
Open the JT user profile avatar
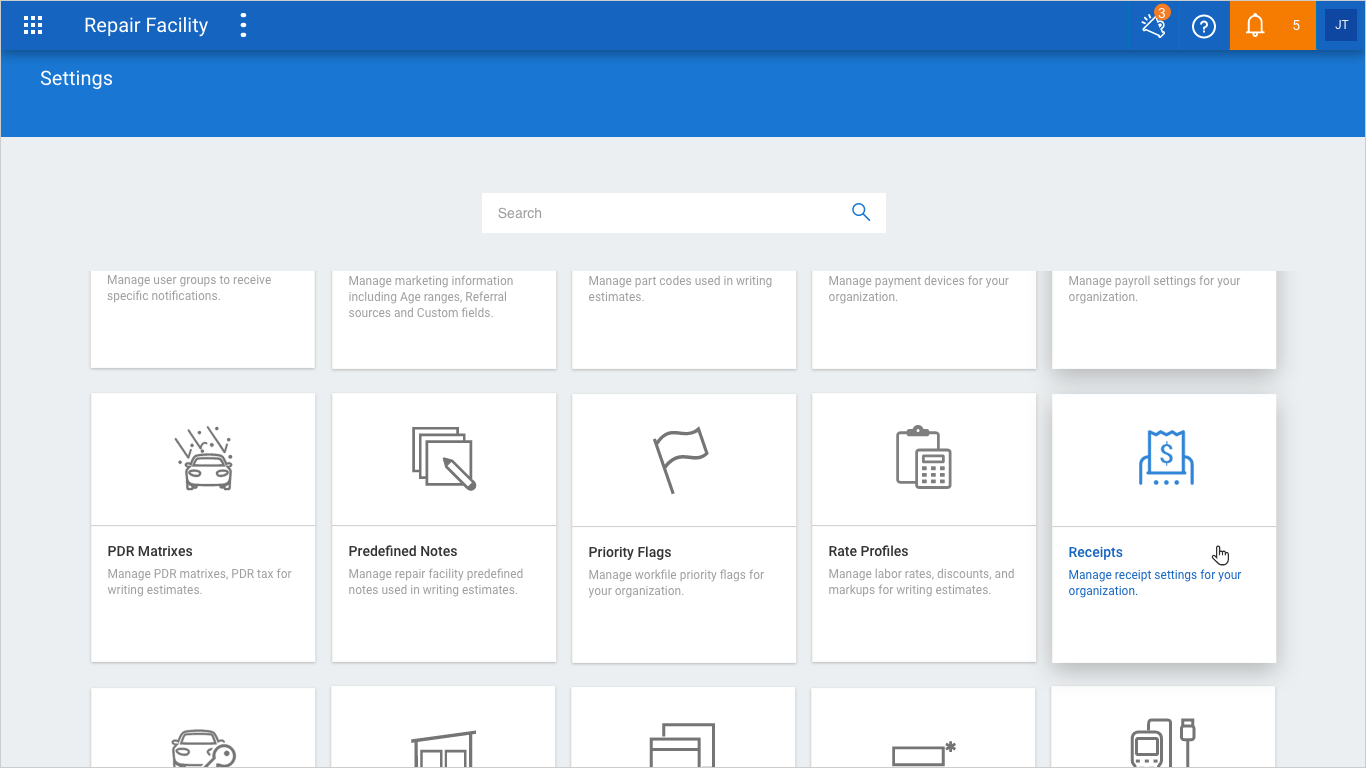(x=1341, y=26)
